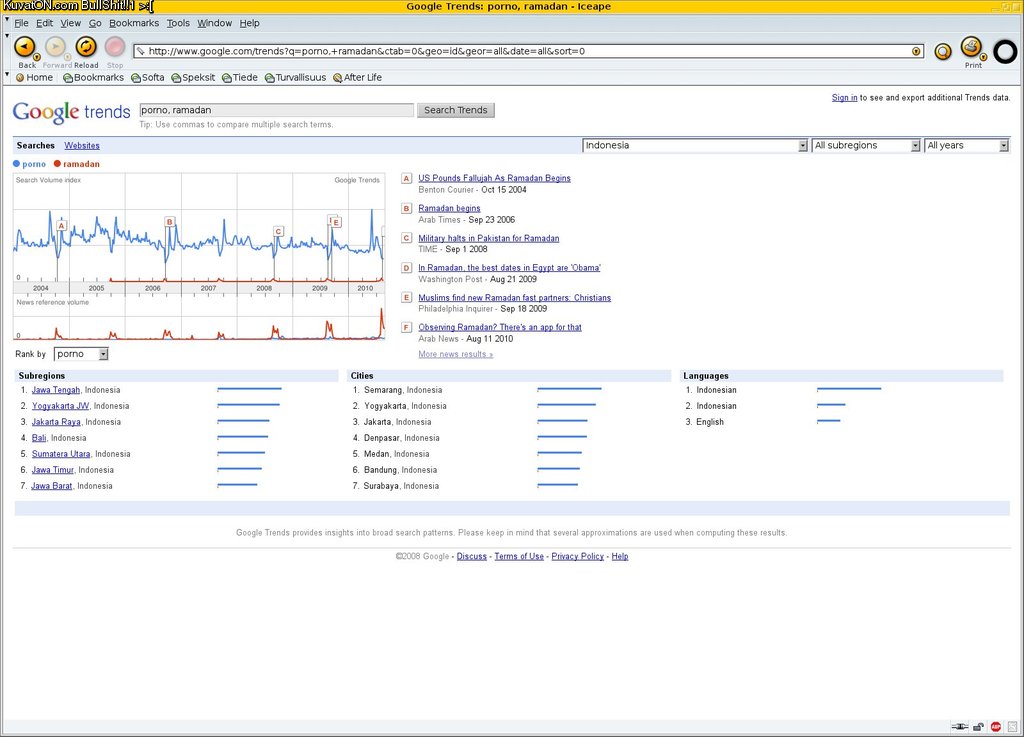Open the Bookmarks menu in the menu bar
Viewport: 1024px width, 737px height.
pos(133,23)
